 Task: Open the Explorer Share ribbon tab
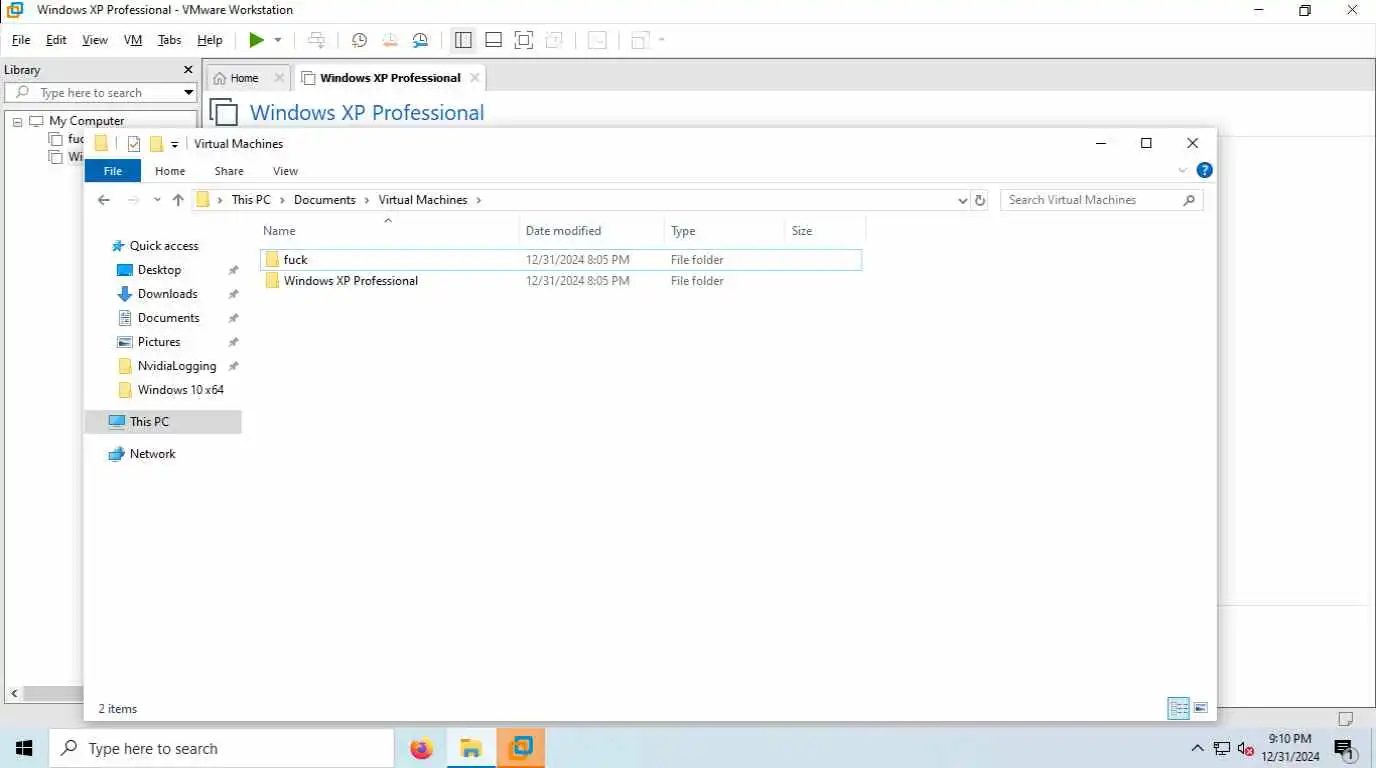229,171
